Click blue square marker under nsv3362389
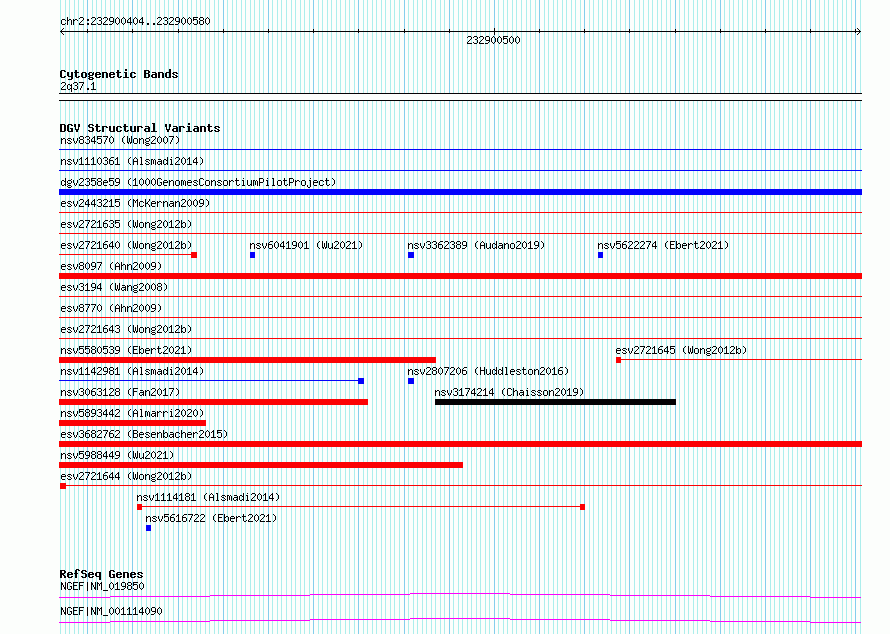Image resolution: width=890 pixels, height=634 pixels. point(411,255)
